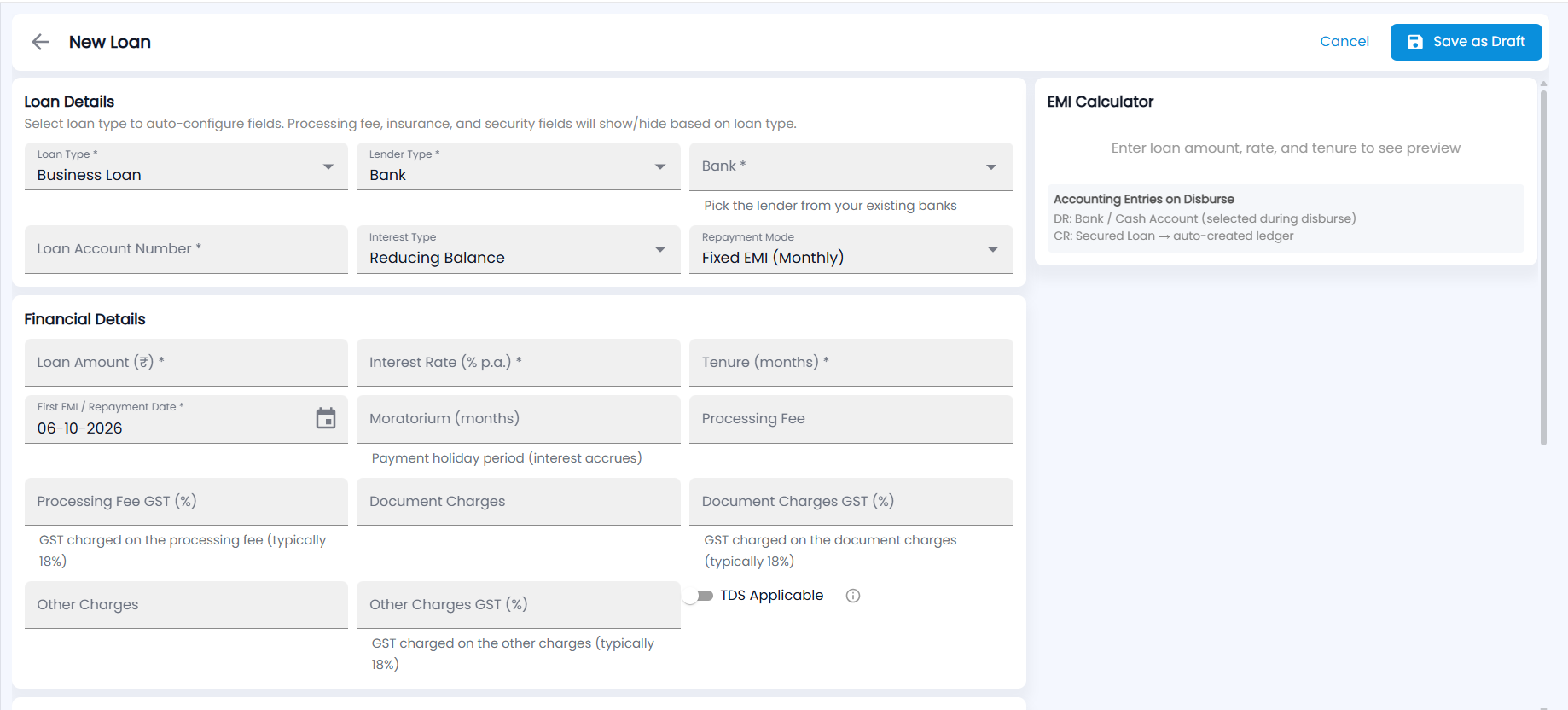Click the Financial Details heading
The height and width of the screenshot is (710, 1568).
point(84,319)
